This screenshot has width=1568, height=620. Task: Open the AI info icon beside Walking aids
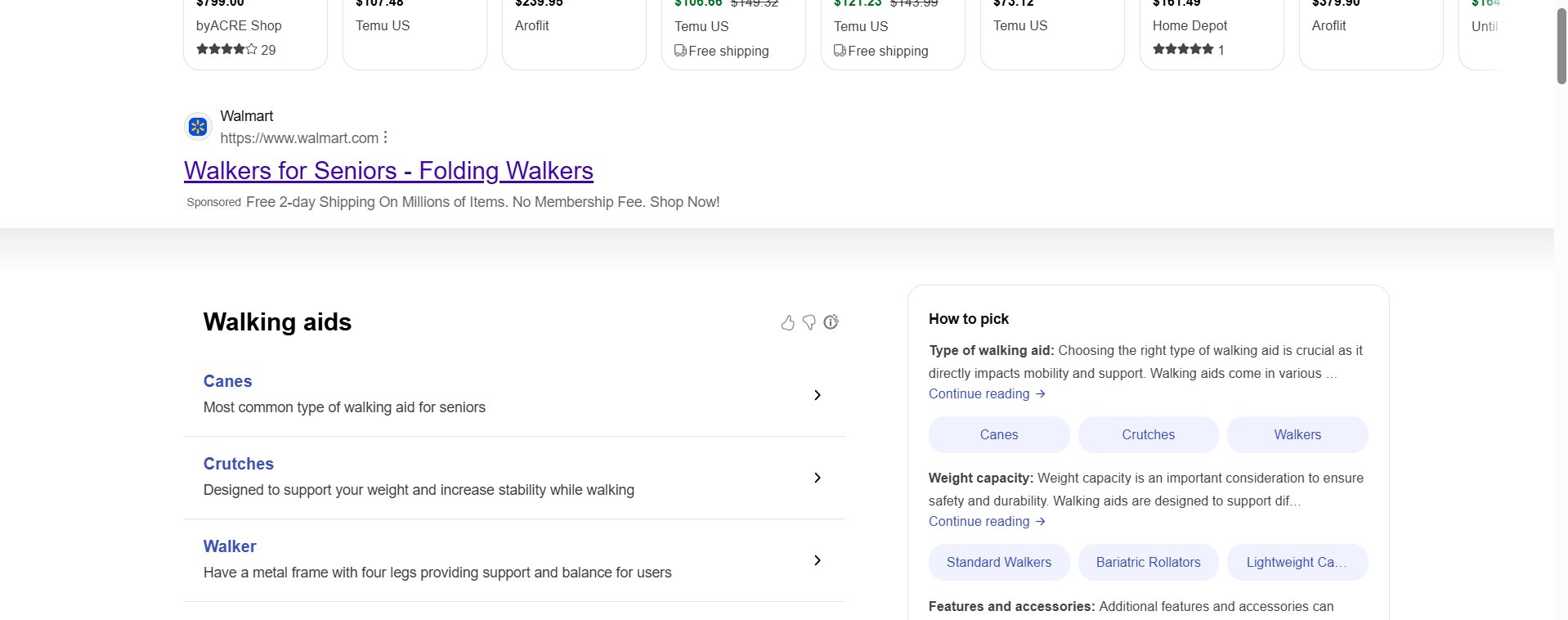[831, 322]
